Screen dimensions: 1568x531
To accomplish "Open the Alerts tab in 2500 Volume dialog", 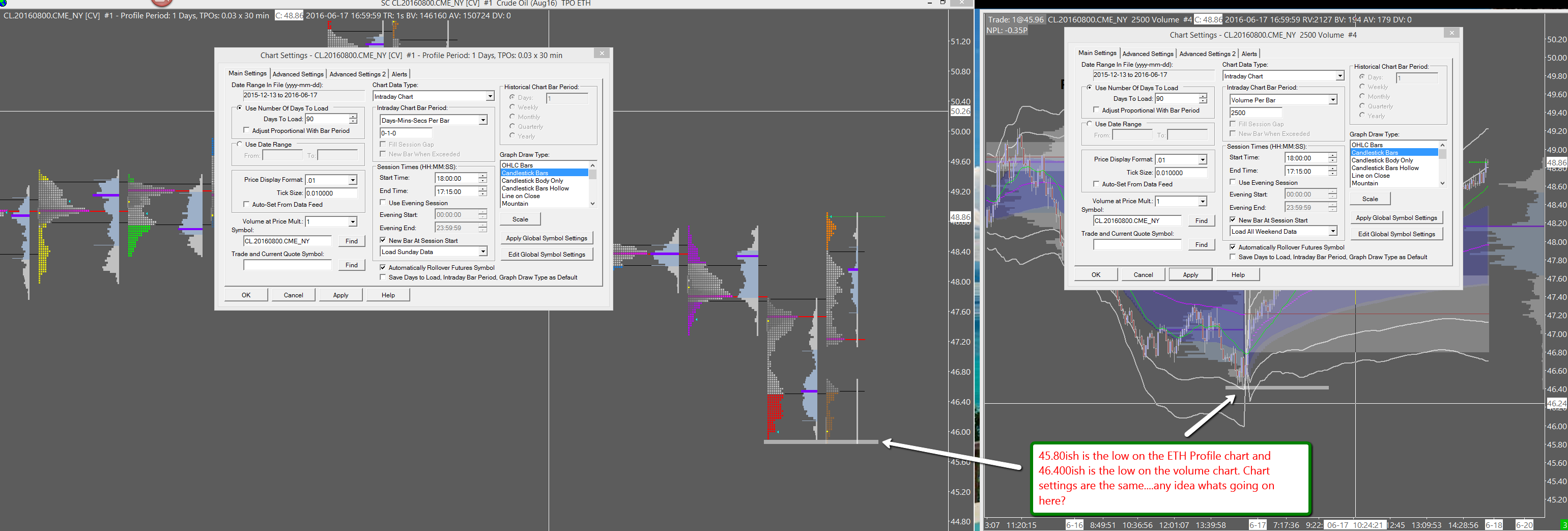I will click(x=1249, y=53).
